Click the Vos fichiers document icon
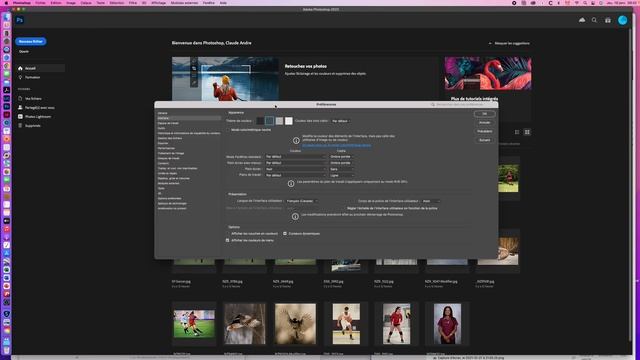Image resolution: width=640 pixels, height=360 pixels. 20,98
